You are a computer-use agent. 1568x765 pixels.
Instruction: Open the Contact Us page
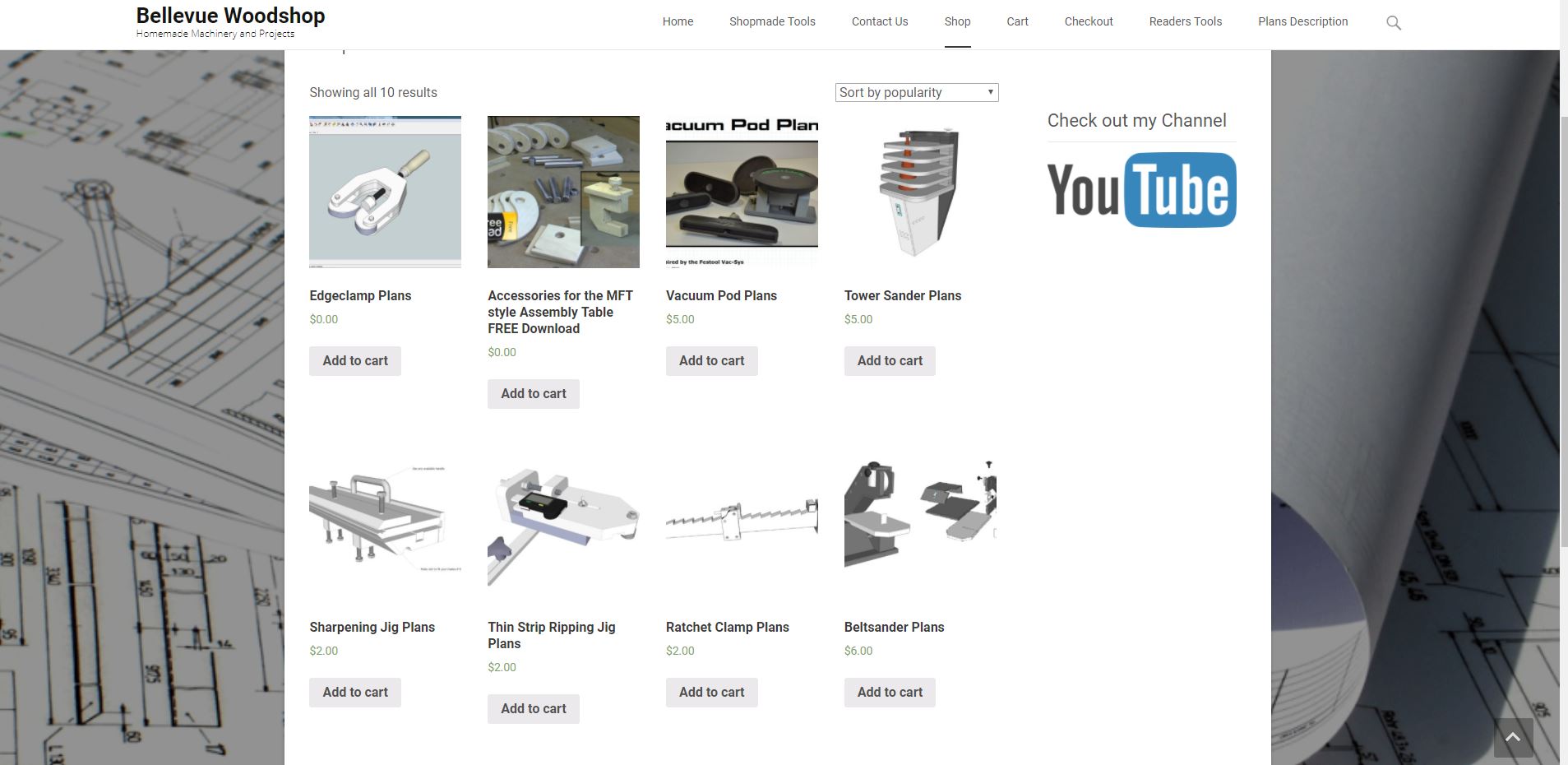880,21
